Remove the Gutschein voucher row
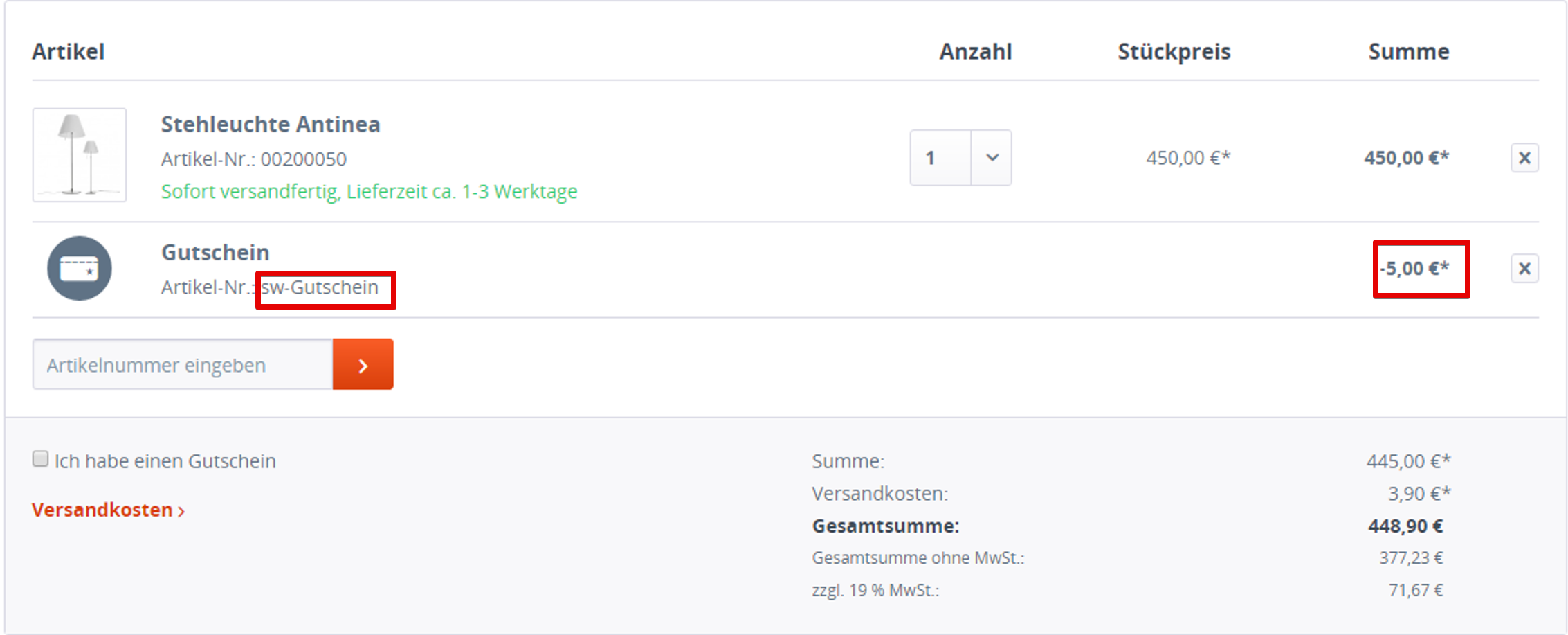Viewport: 1568px width, 635px height. [x=1524, y=269]
